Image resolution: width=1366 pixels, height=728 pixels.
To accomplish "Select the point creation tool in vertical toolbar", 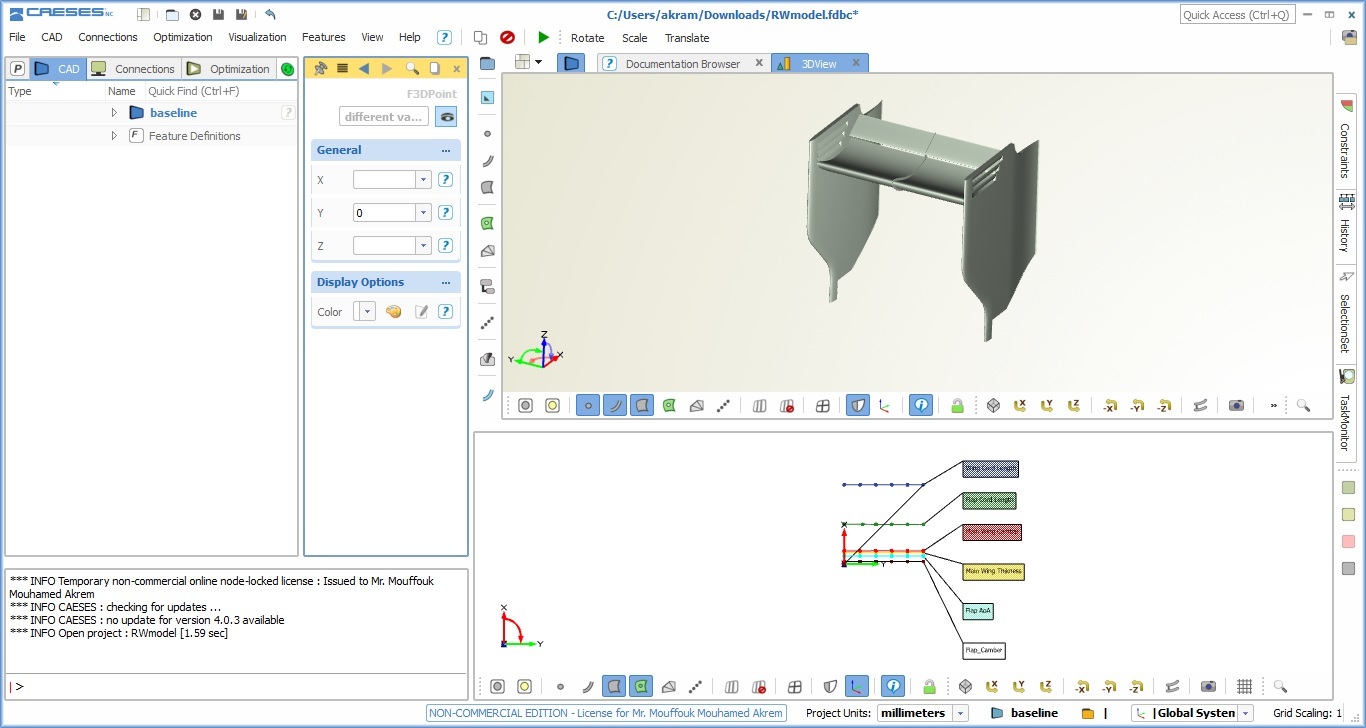I will click(488, 133).
